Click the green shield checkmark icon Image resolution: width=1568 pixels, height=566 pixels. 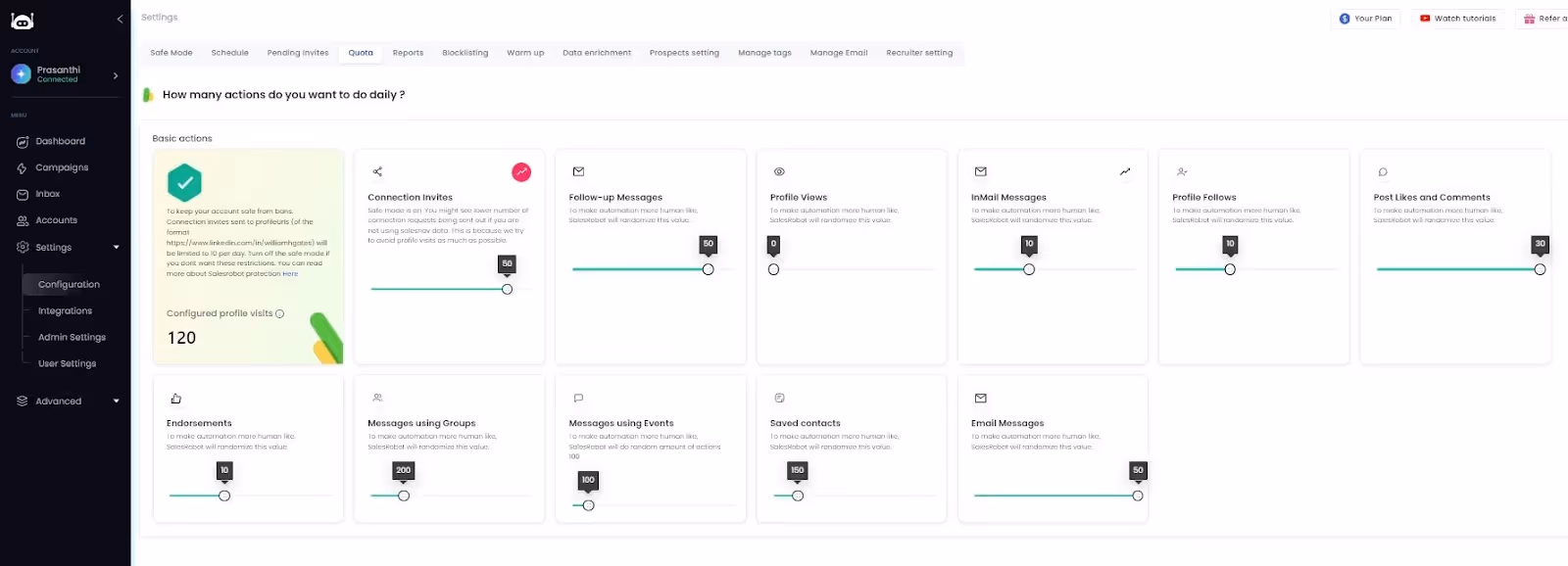184,182
